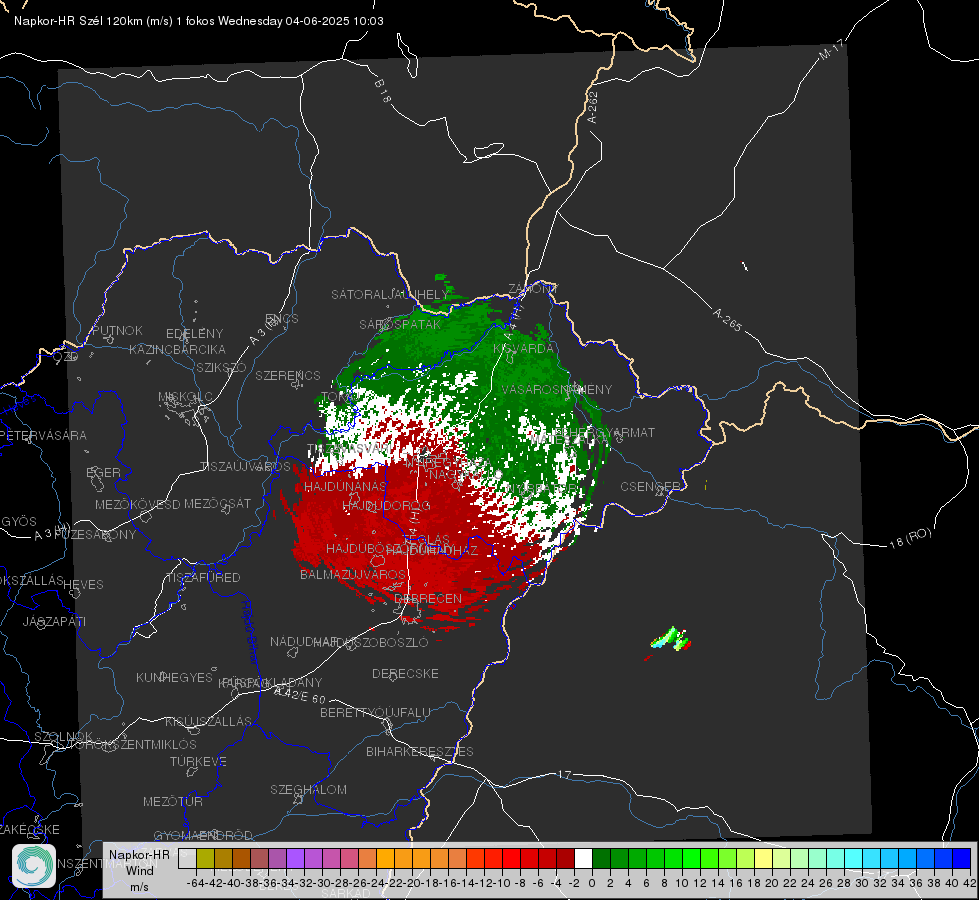979x900 pixels.
Task: Click the B 18 road label
Action: (383, 91)
